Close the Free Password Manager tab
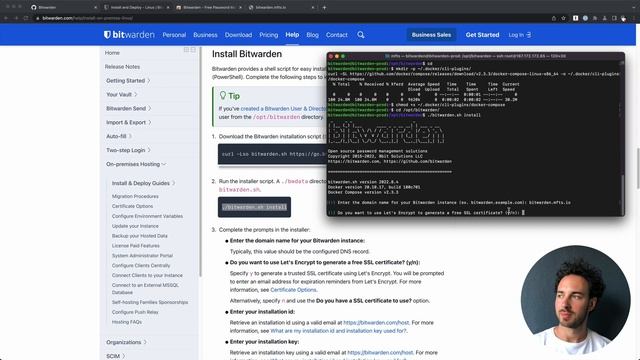The image size is (640, 360). [240, 7]
